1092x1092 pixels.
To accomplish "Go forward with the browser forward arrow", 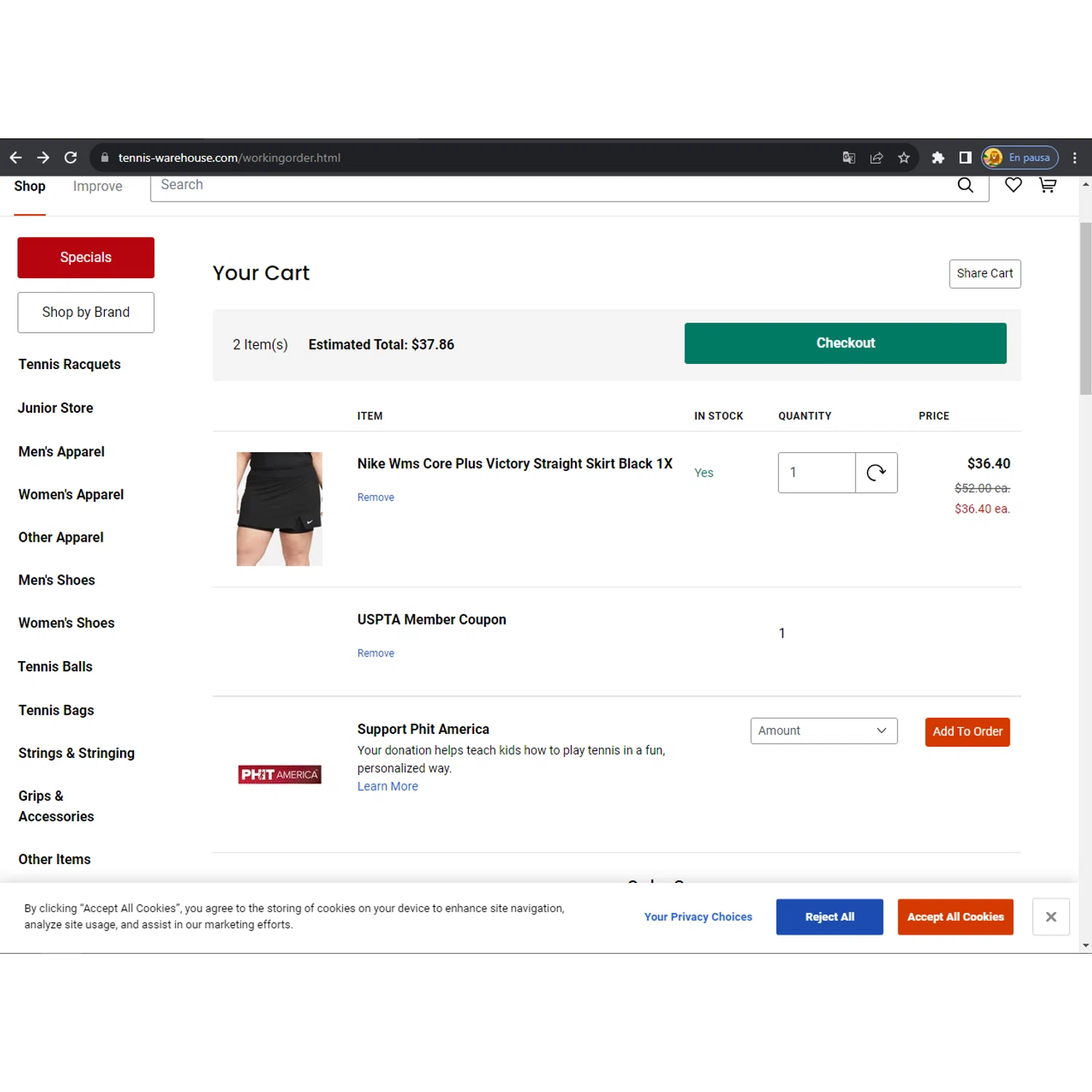I will pyautogui.click(x=43, y=157).
